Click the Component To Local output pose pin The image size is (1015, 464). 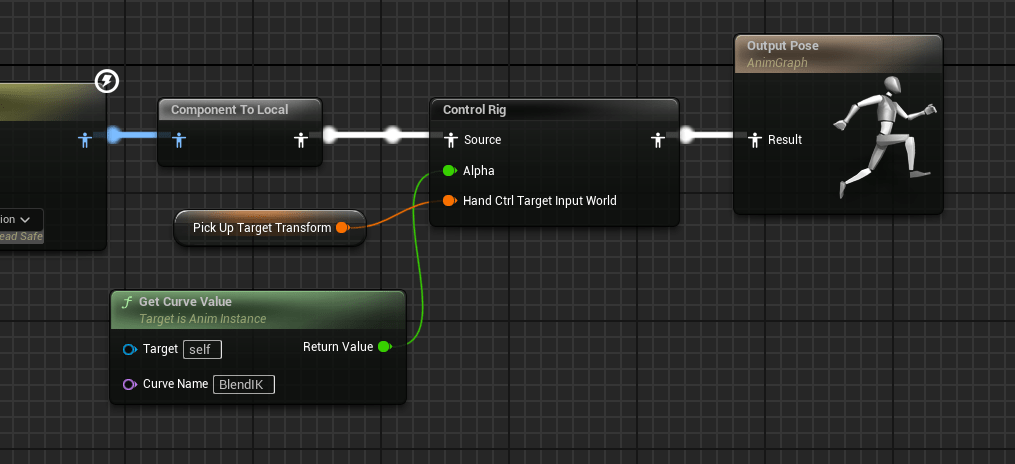click(300, 140)
